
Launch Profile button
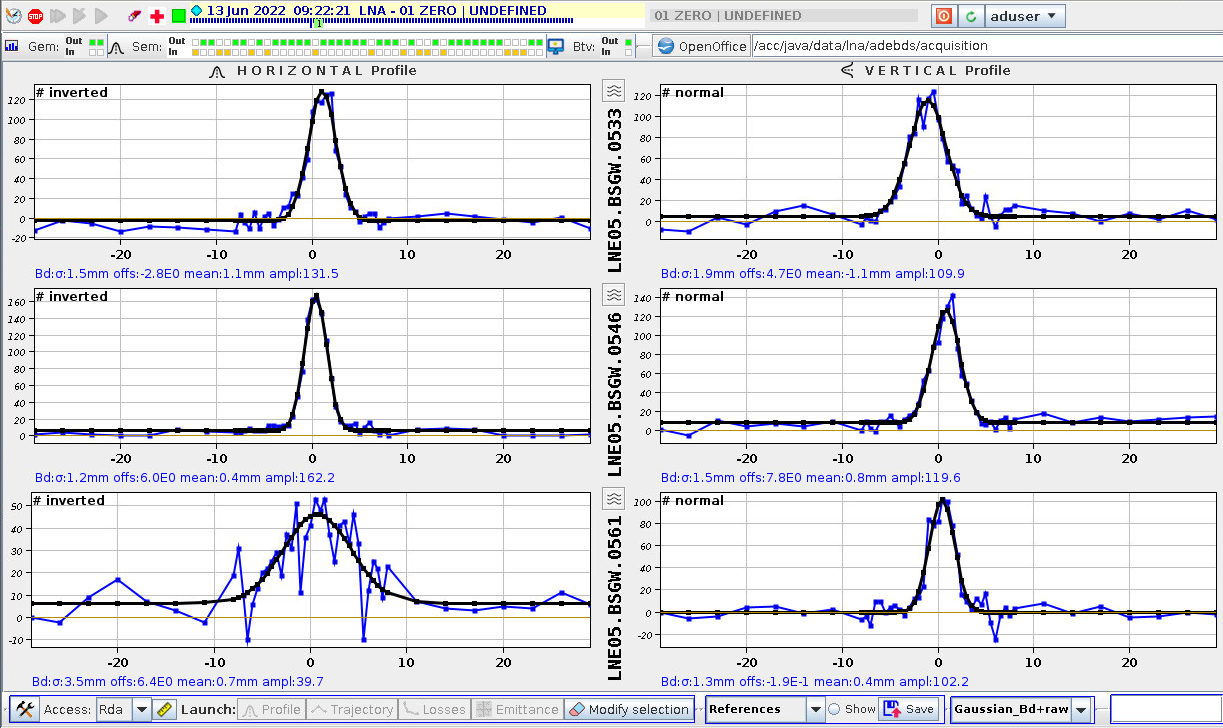pyautogui.click(x=272, y=709)
